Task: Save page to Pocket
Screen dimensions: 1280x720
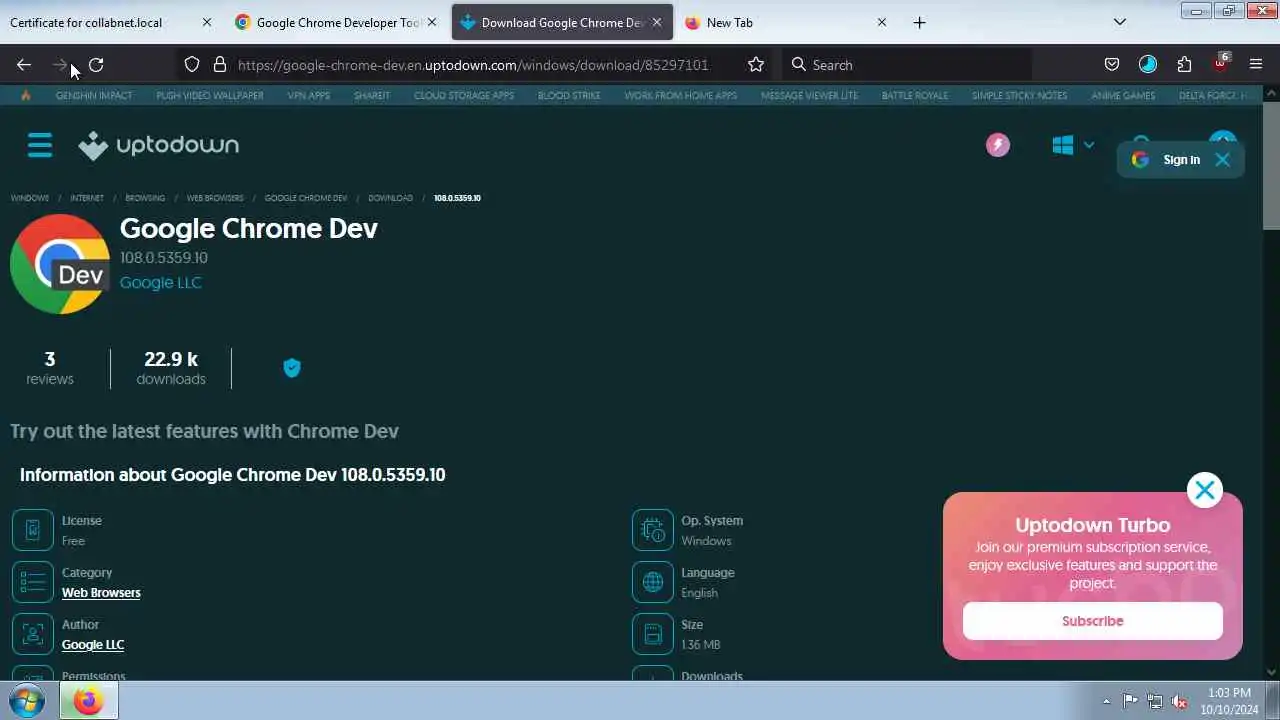Action: coord(1112,65)
